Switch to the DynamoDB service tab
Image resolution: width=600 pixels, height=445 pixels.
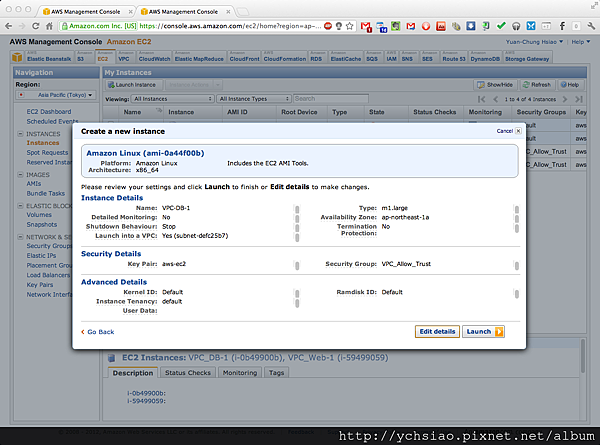[x=485, y=57]
